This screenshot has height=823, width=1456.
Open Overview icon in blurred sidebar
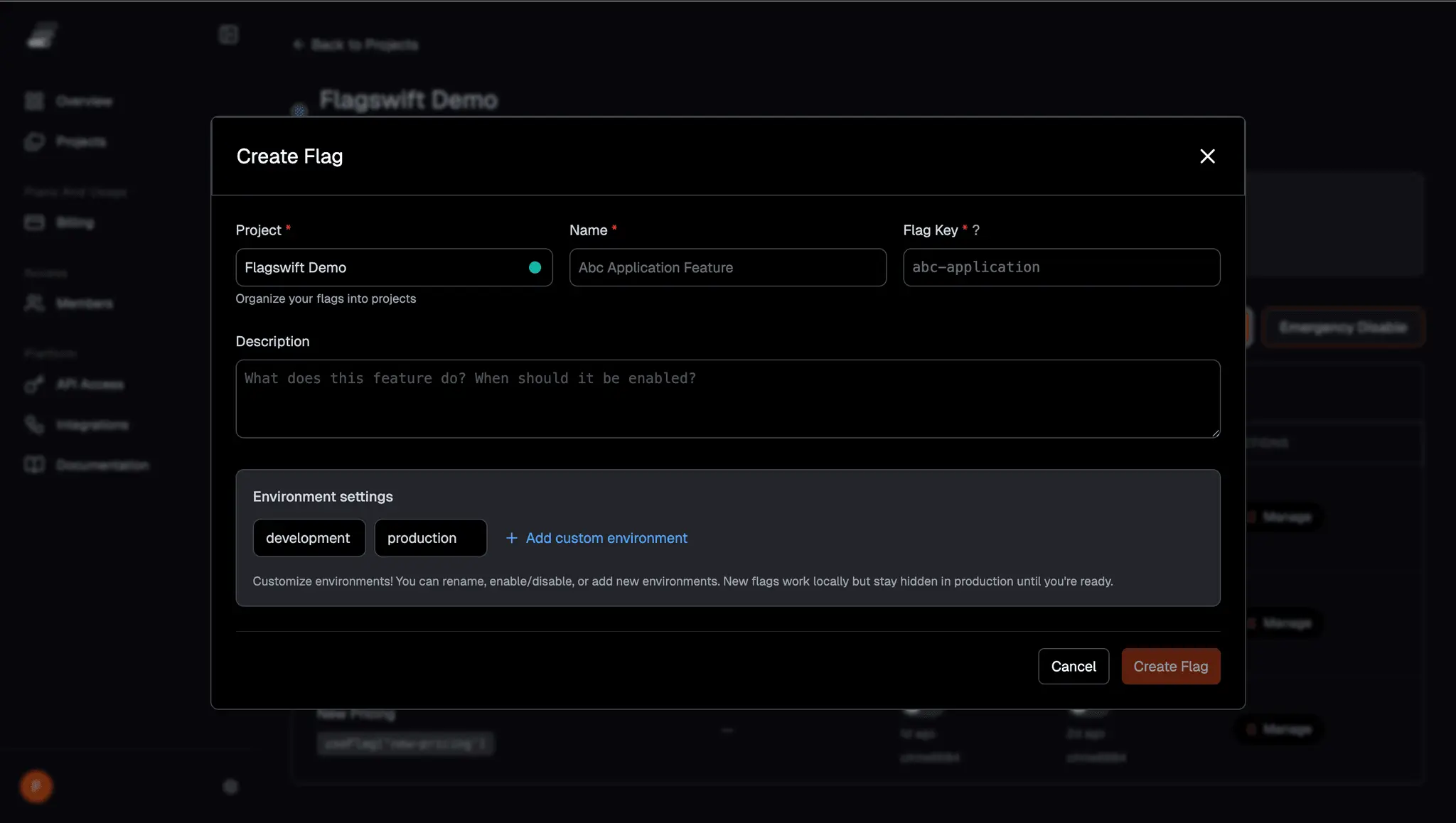(x=34, y=101)
